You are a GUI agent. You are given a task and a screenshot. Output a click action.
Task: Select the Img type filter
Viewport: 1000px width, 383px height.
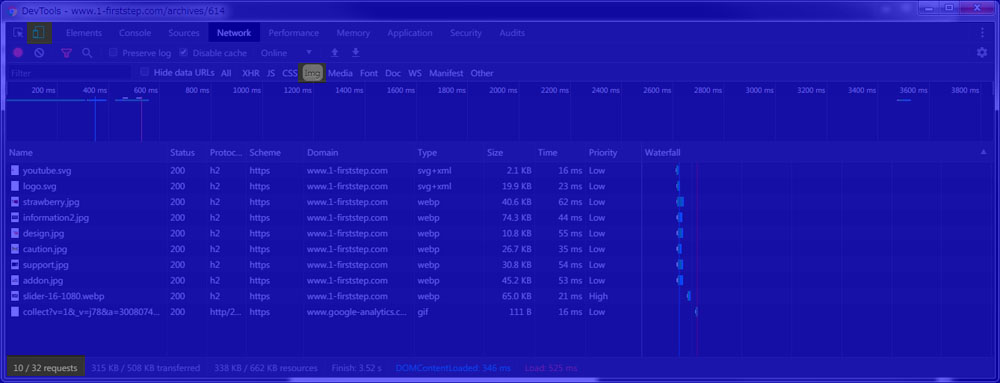(312, 73)
